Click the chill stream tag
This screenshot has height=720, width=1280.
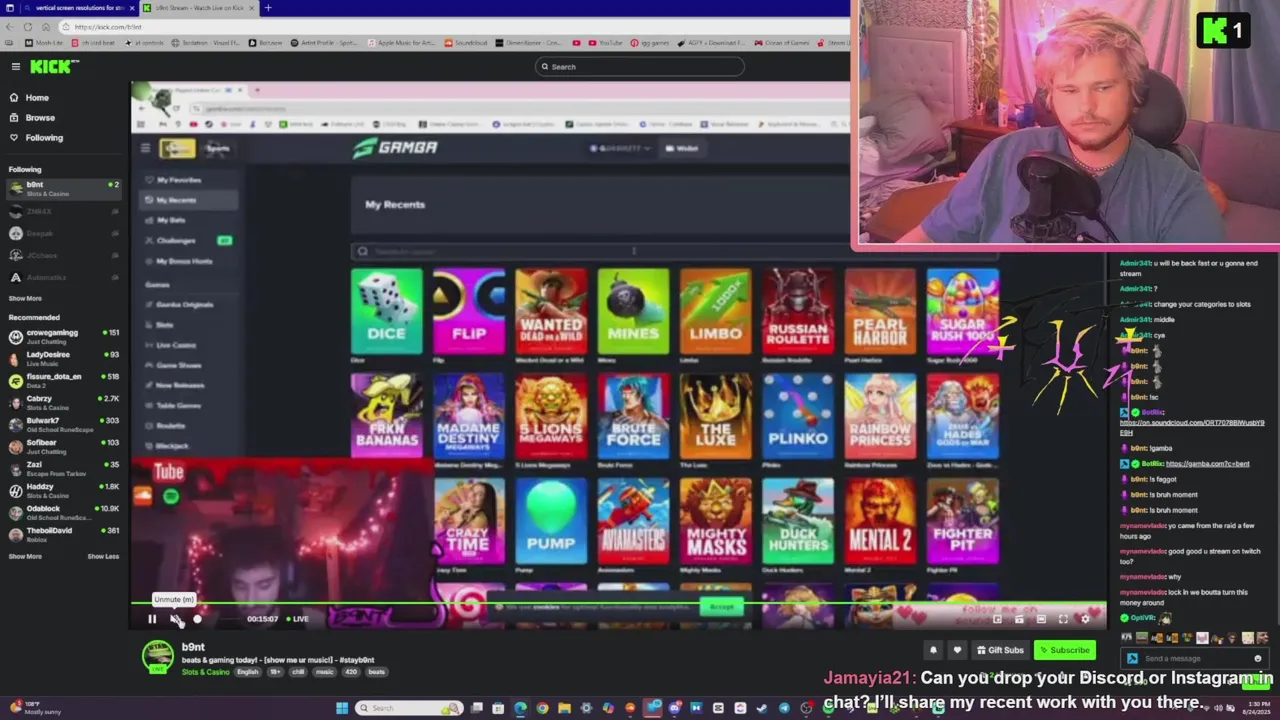(x=298, y=672)
